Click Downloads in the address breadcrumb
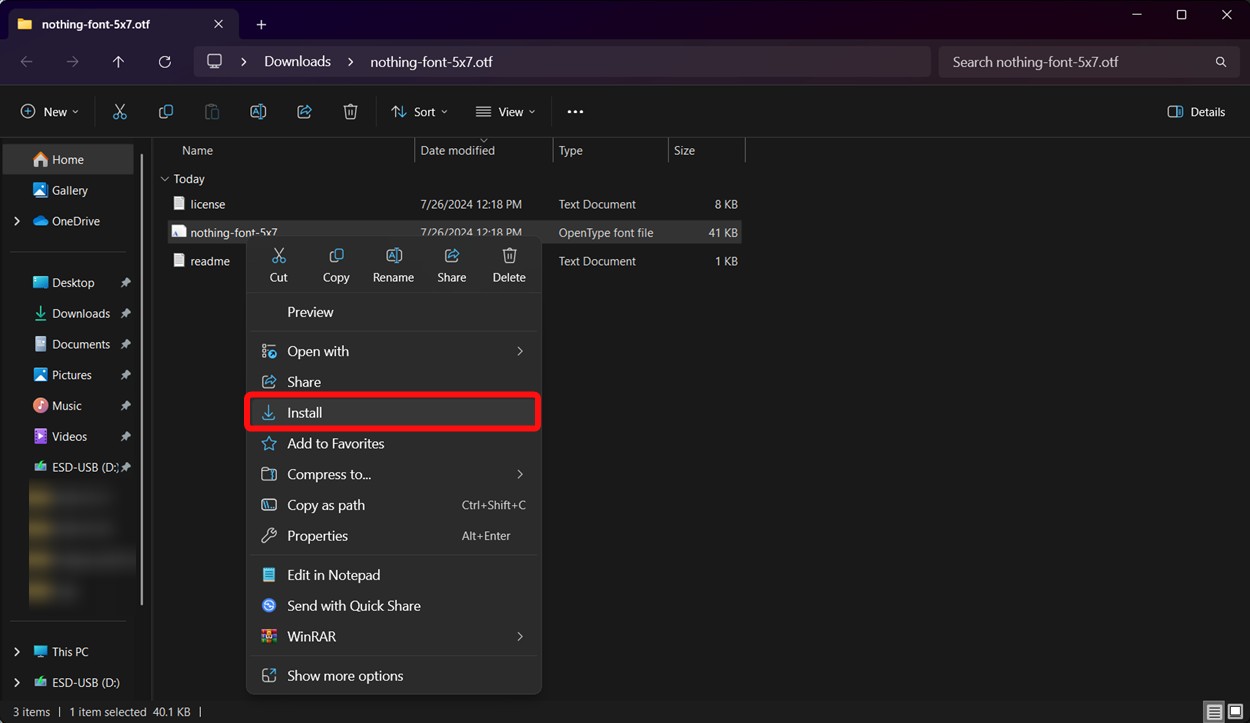Image resolution: width=1250 pixels, height=723 pixels. click(x=296, y=61)
